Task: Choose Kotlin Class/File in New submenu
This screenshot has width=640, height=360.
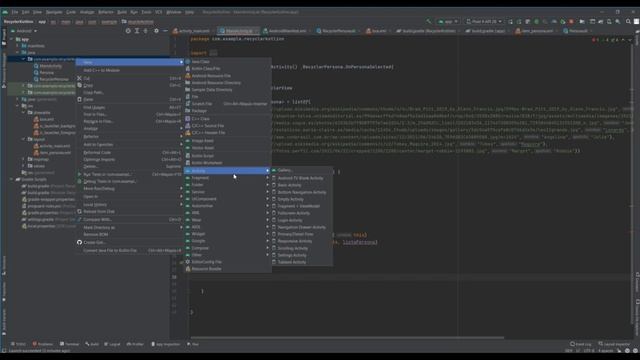Action: 227,69
